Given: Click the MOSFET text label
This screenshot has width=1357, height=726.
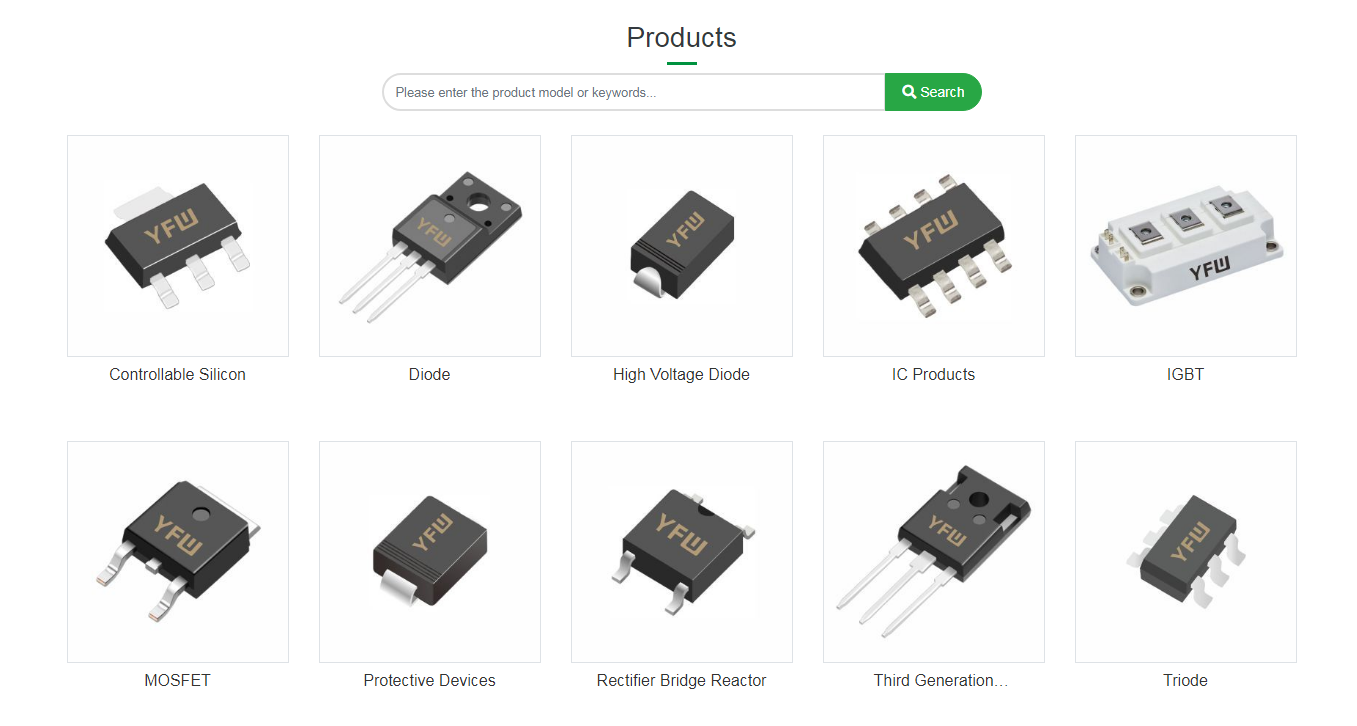Looking at the screenshot, I should [x=178, y=681].
